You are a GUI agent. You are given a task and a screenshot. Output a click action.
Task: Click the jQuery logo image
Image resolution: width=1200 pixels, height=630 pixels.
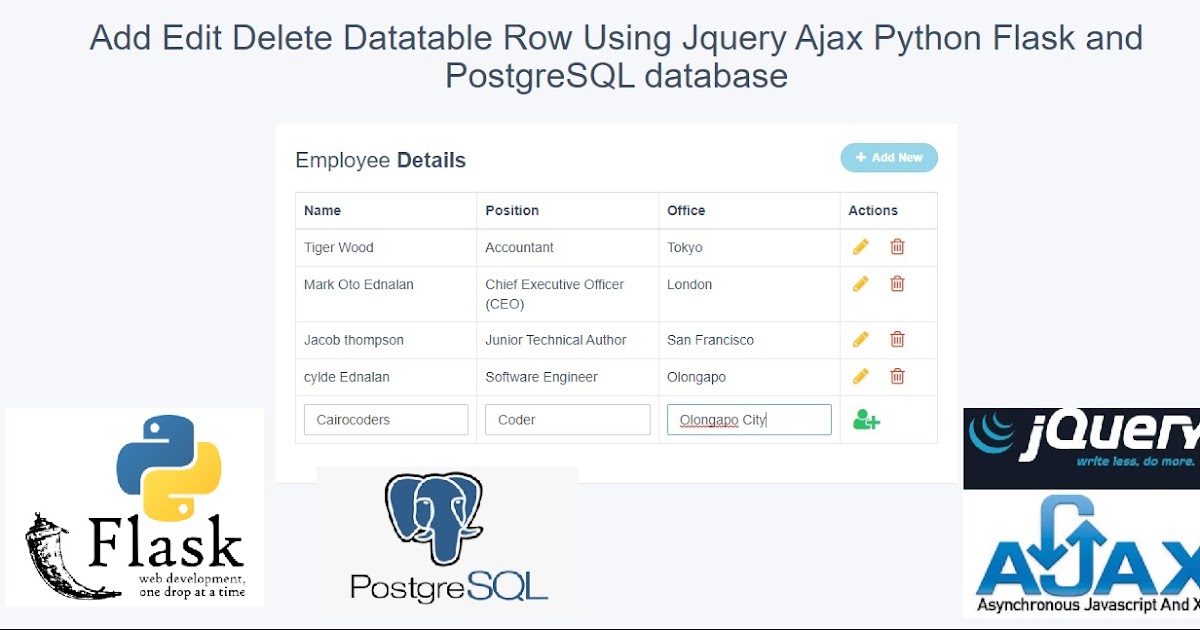tap(1081, 448)
